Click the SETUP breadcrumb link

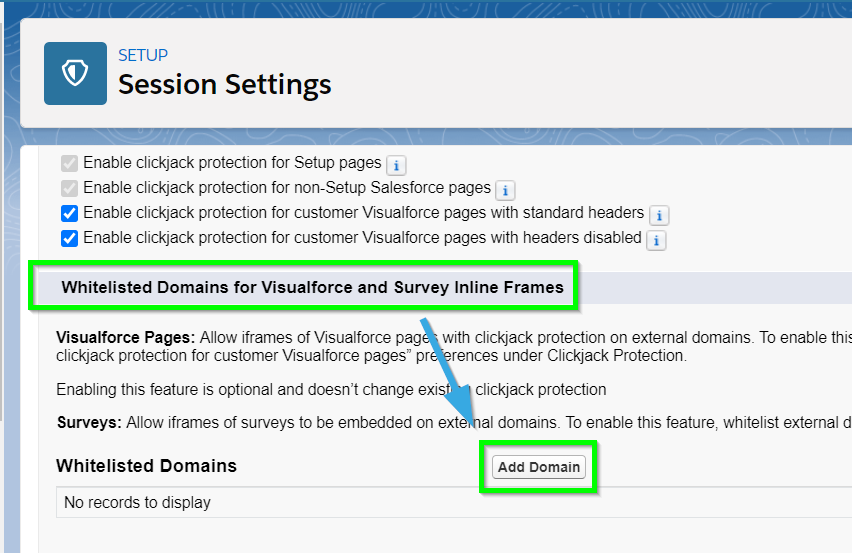click(x=143, y=55)
